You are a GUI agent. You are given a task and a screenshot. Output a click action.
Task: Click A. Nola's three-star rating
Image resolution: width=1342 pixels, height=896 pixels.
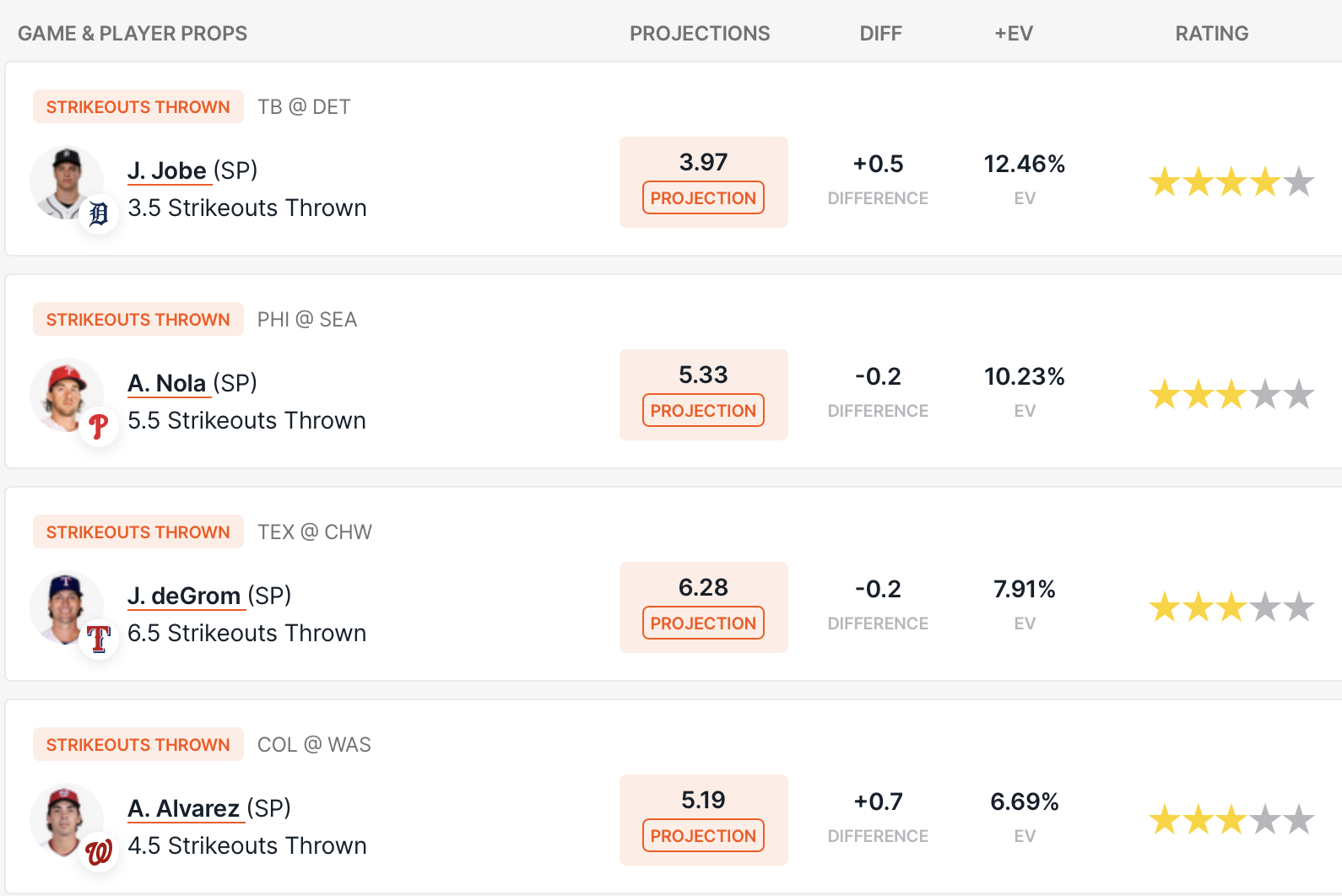pyautogui.click(x=1231, y=394)
